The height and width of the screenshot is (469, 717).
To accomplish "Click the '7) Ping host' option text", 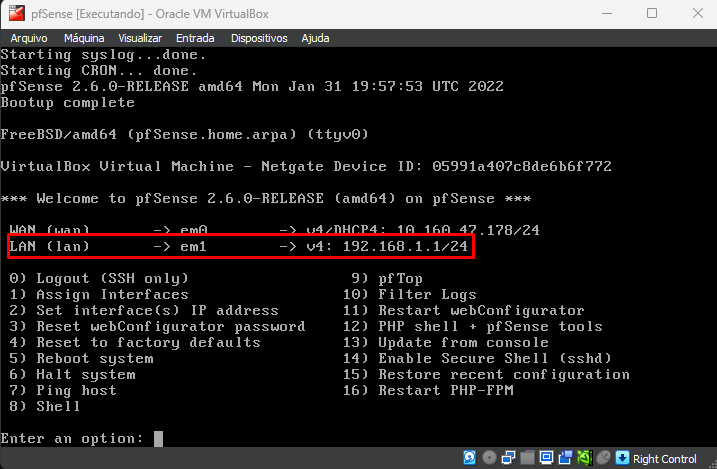I will click(x=63, y=390).
